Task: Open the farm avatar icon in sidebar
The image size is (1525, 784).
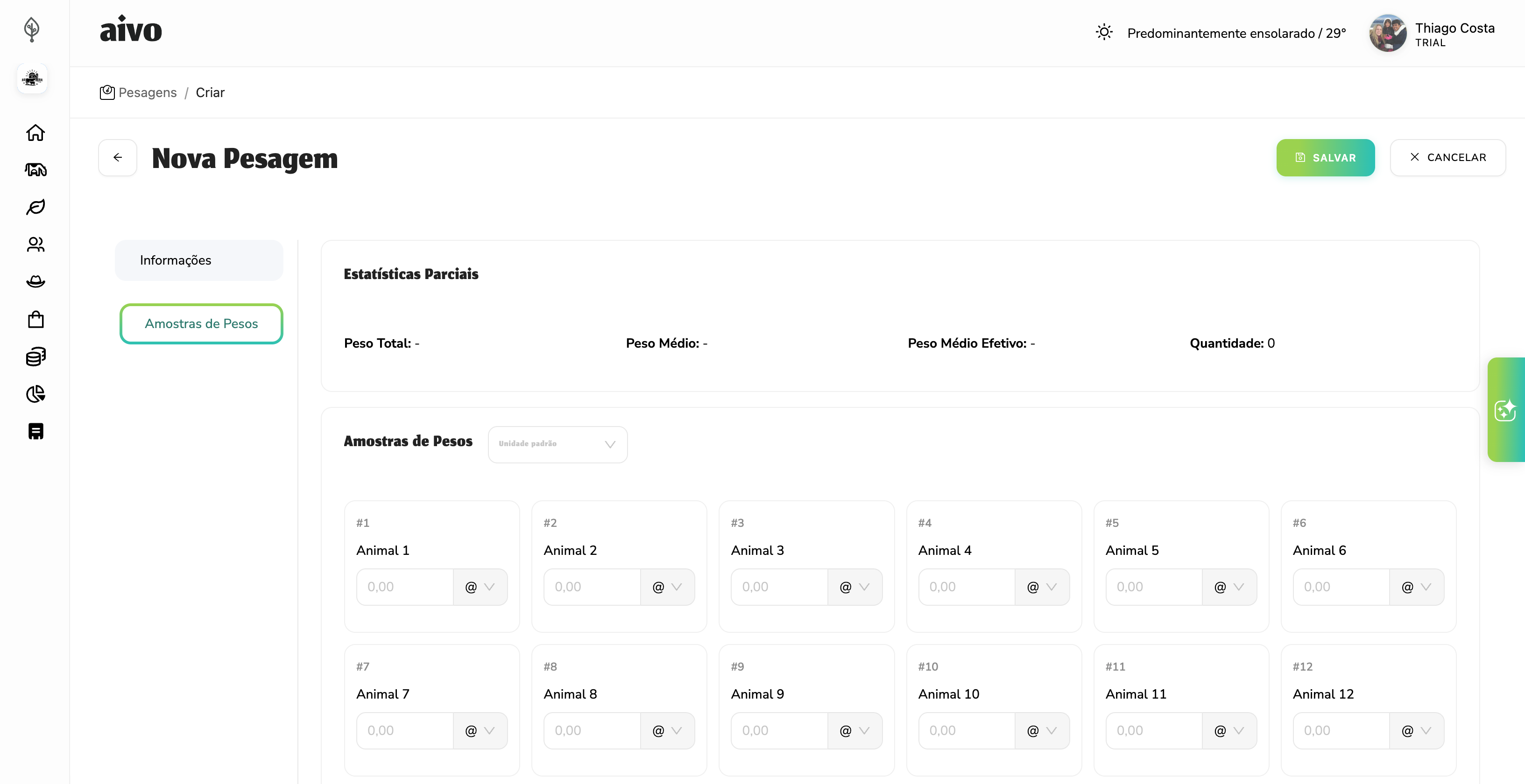Action: [32, 79]
